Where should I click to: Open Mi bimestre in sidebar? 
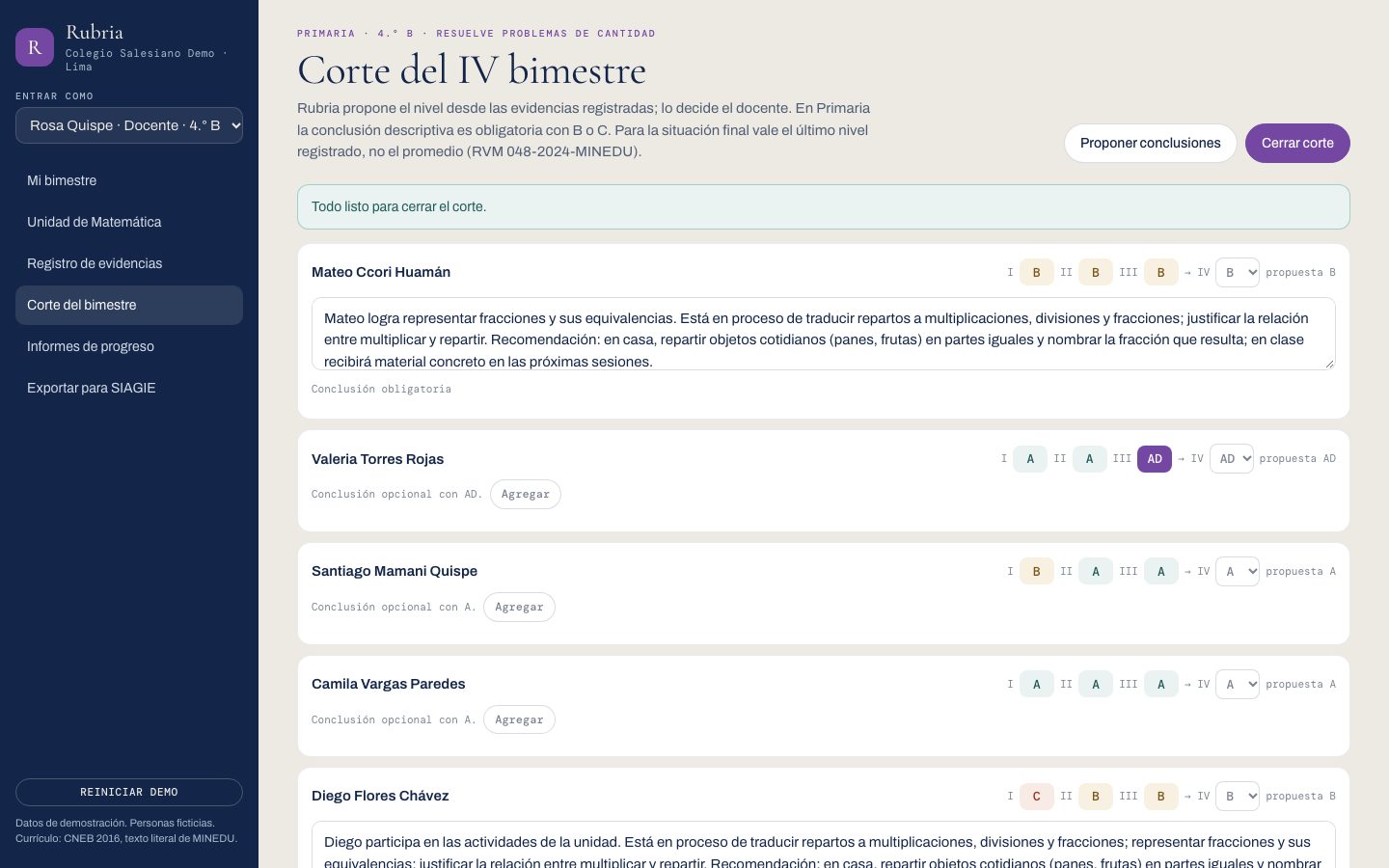pos(129,180)
